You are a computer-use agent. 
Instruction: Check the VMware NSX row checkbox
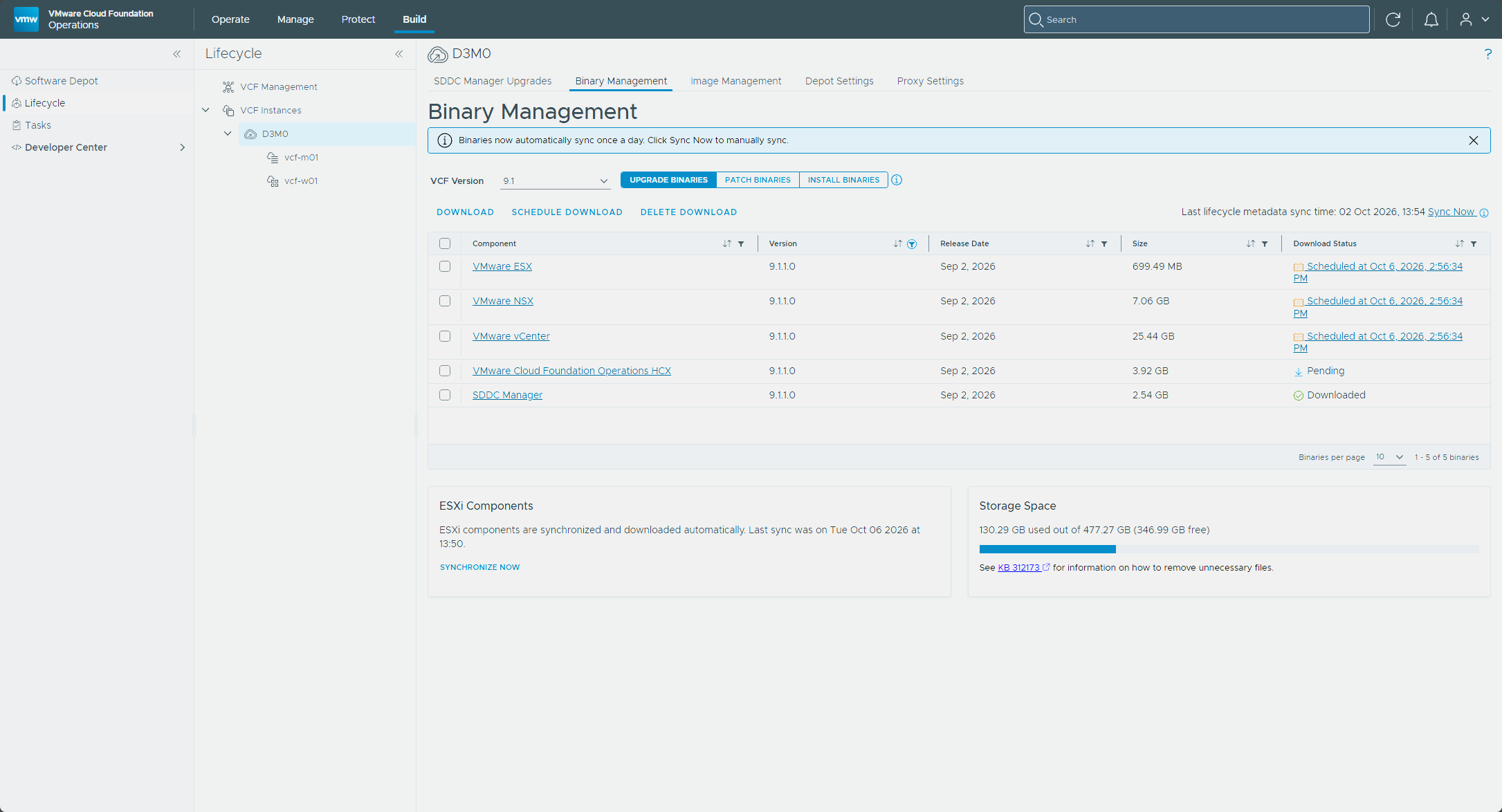click(445, 301)
